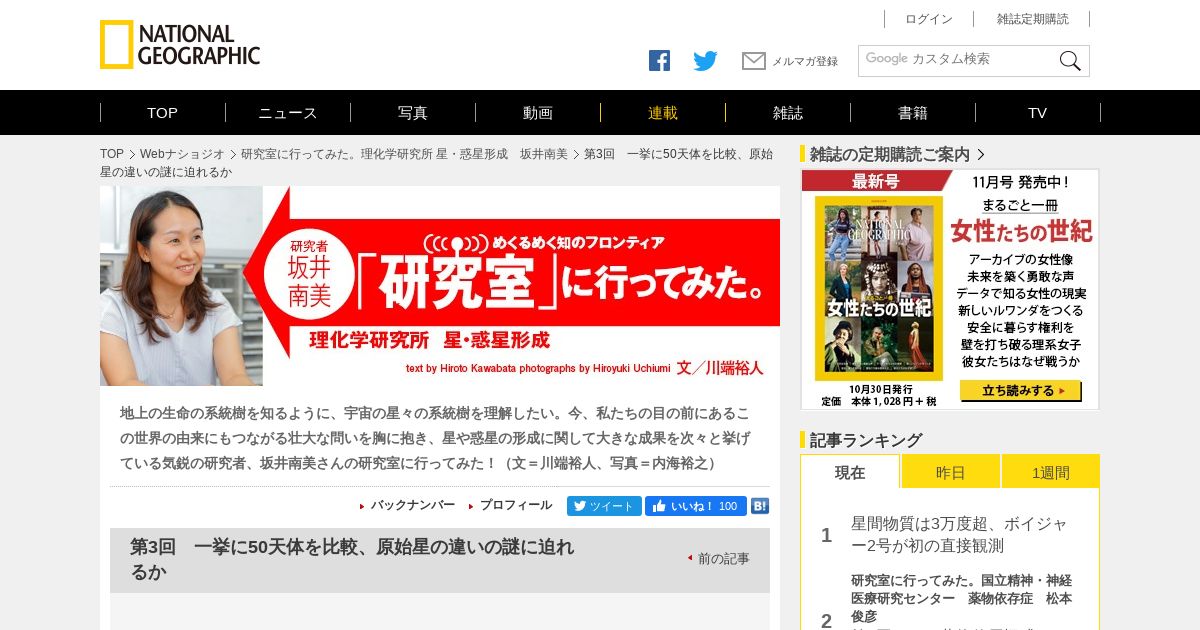Select 連載 in navigation bar

point(663,113)
